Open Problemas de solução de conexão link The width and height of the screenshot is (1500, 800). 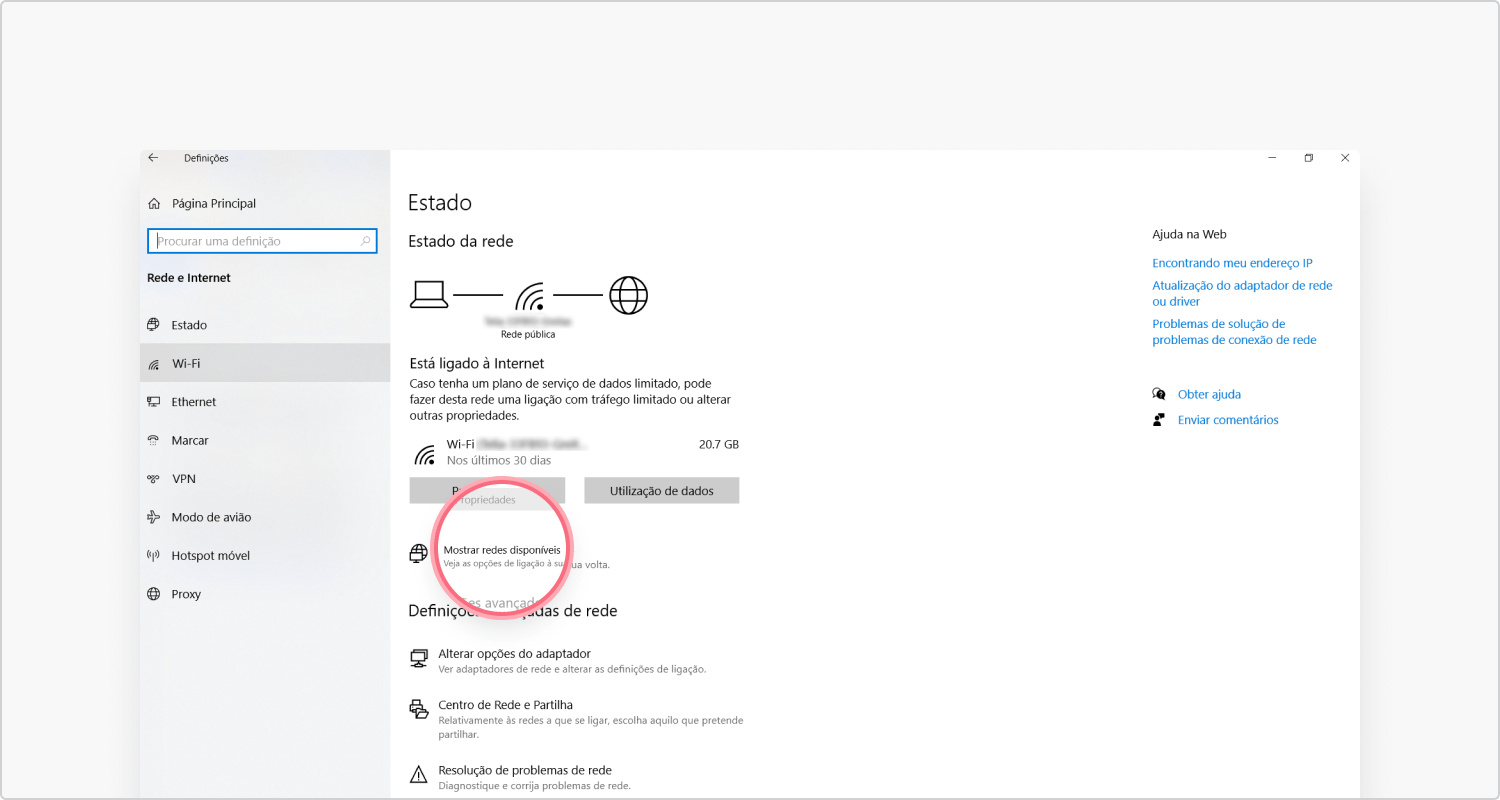1234,332
